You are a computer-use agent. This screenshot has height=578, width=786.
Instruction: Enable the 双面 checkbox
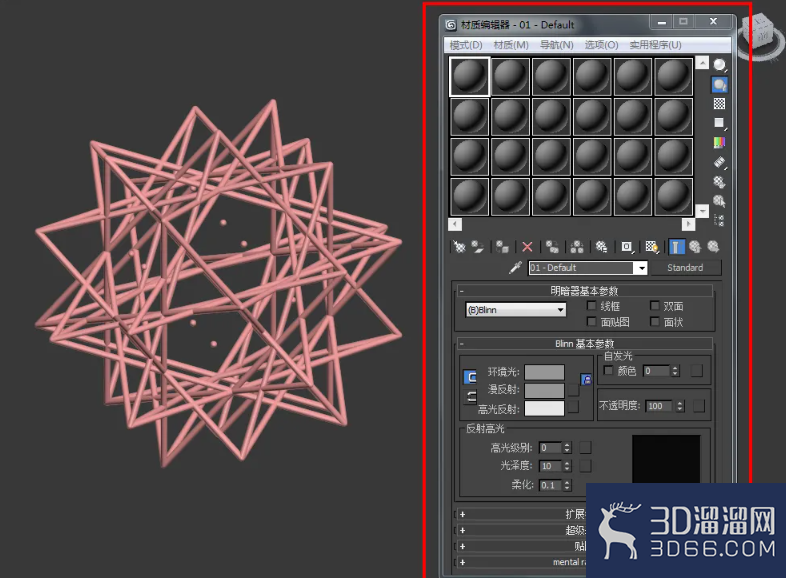coord(655,305)
